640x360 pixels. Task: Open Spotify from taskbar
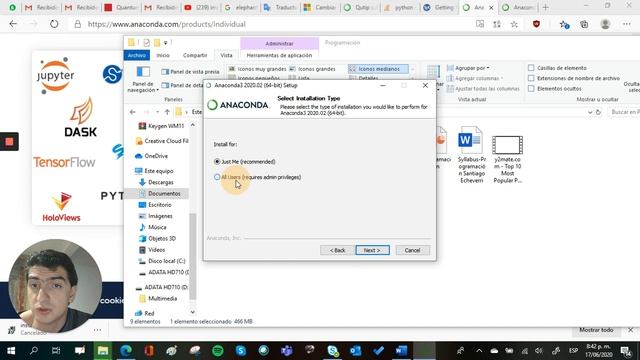coord(218,351)
